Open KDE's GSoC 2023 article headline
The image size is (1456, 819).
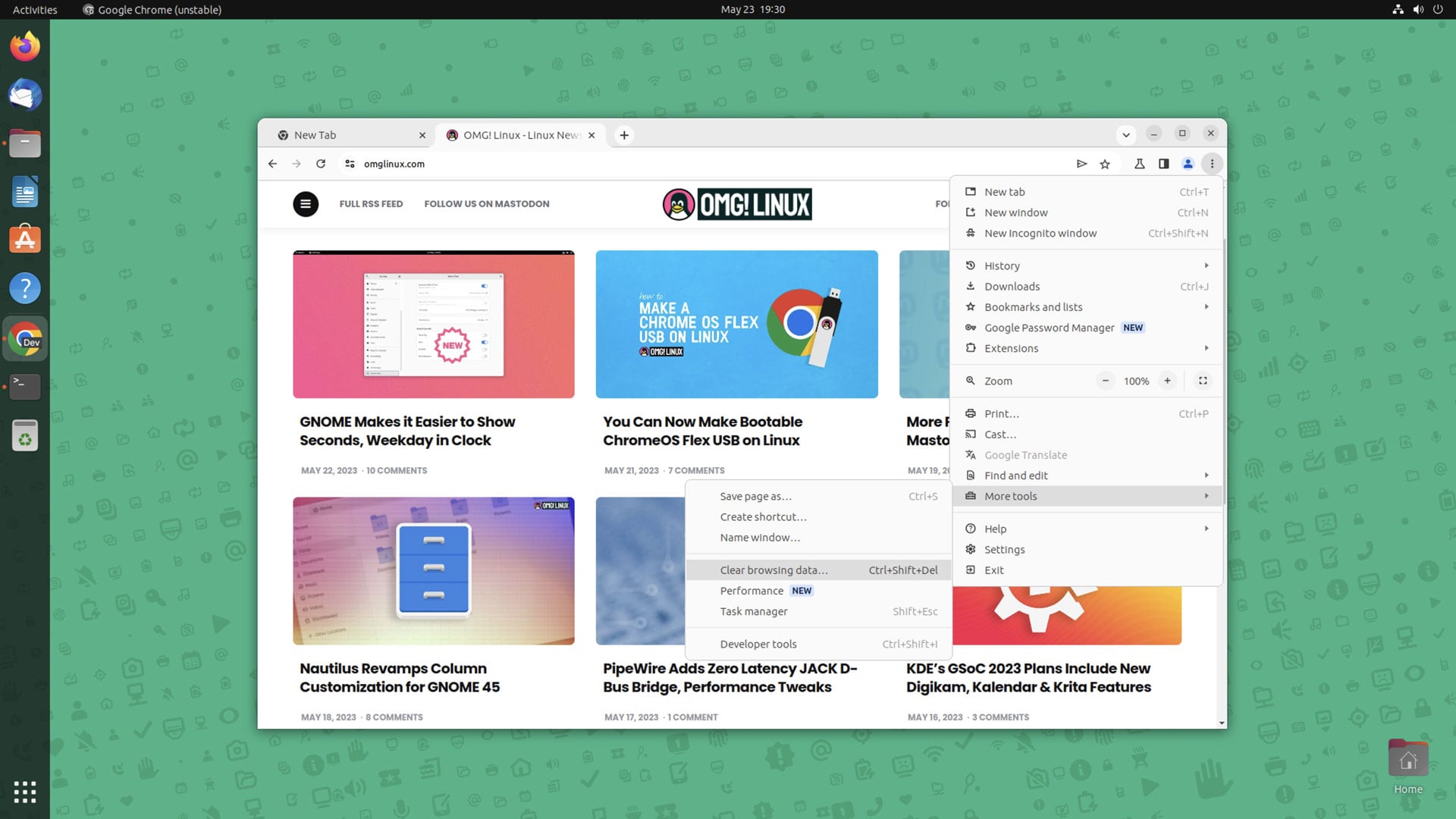tap(1028, 678)
